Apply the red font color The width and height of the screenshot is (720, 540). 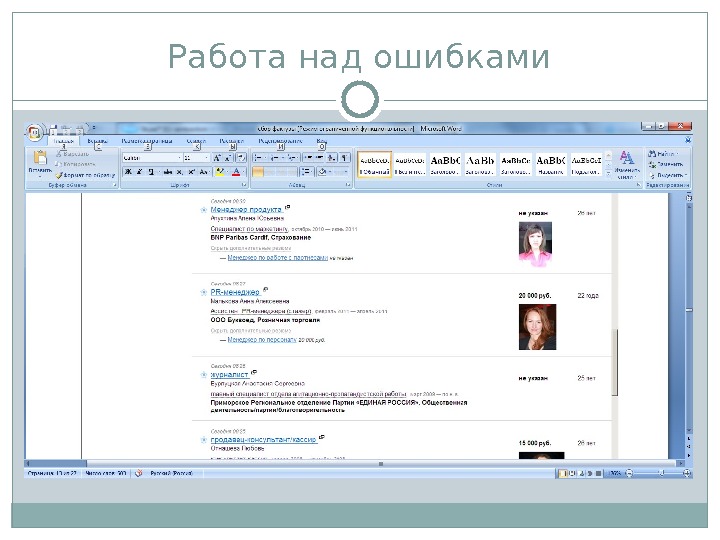(x=236, y=172)
